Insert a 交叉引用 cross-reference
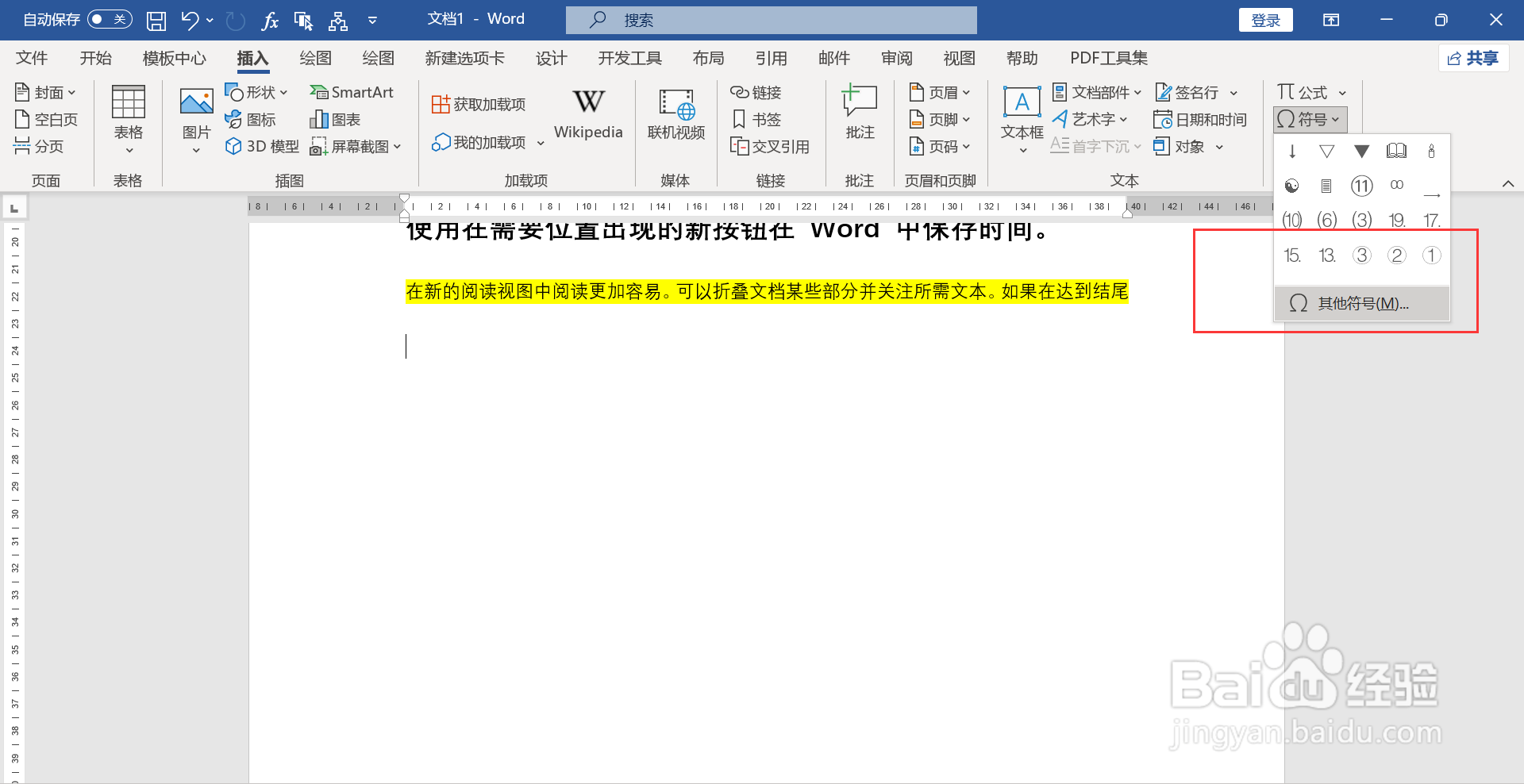Image resolution: width=1524 pixels, height=784 pixels. [x=770, y=146]
